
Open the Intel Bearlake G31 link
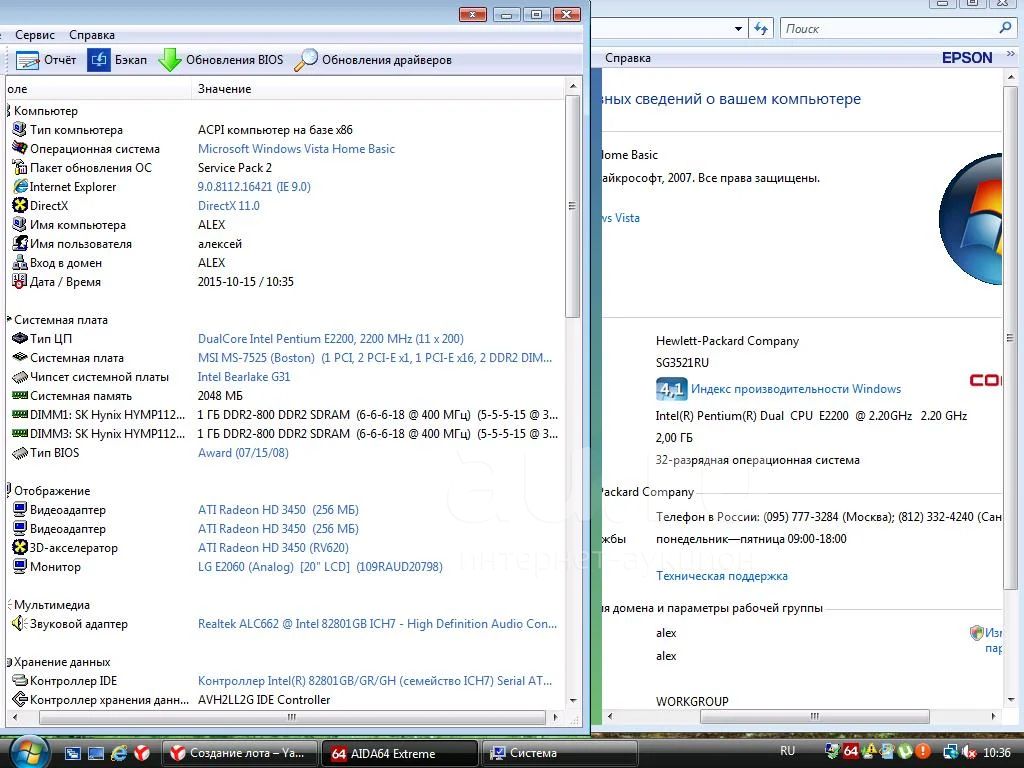tap(244, 376)
